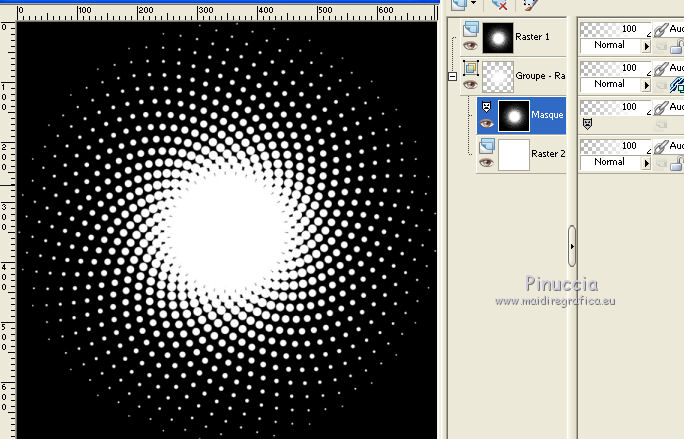Image resolution: width=684 pixels, height=439 pixels.
Task: Click the bright center of the canvas image
Action: pos(226,231)
